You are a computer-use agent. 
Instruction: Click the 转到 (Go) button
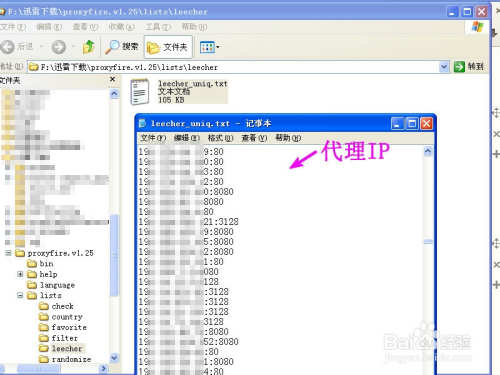[x=468, y=67]
